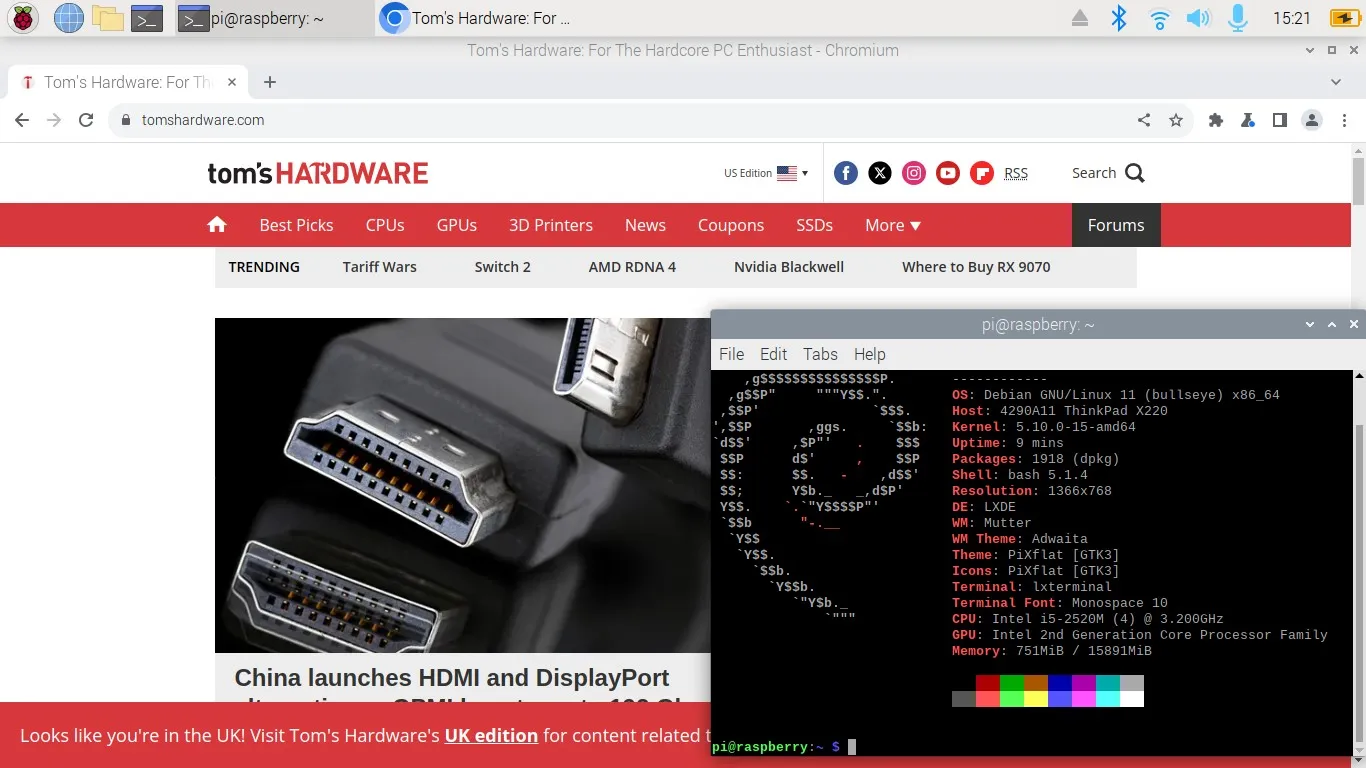Open the terminal File menu
The height and width of the screenshot is (768, 1366).
tap(732, 354)
